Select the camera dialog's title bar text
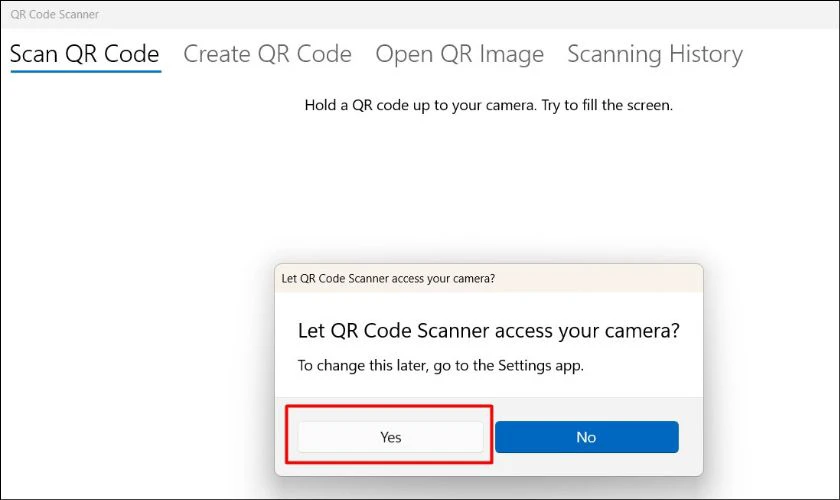This screenshot has height=500, width=840. click(x=388, y=279)
